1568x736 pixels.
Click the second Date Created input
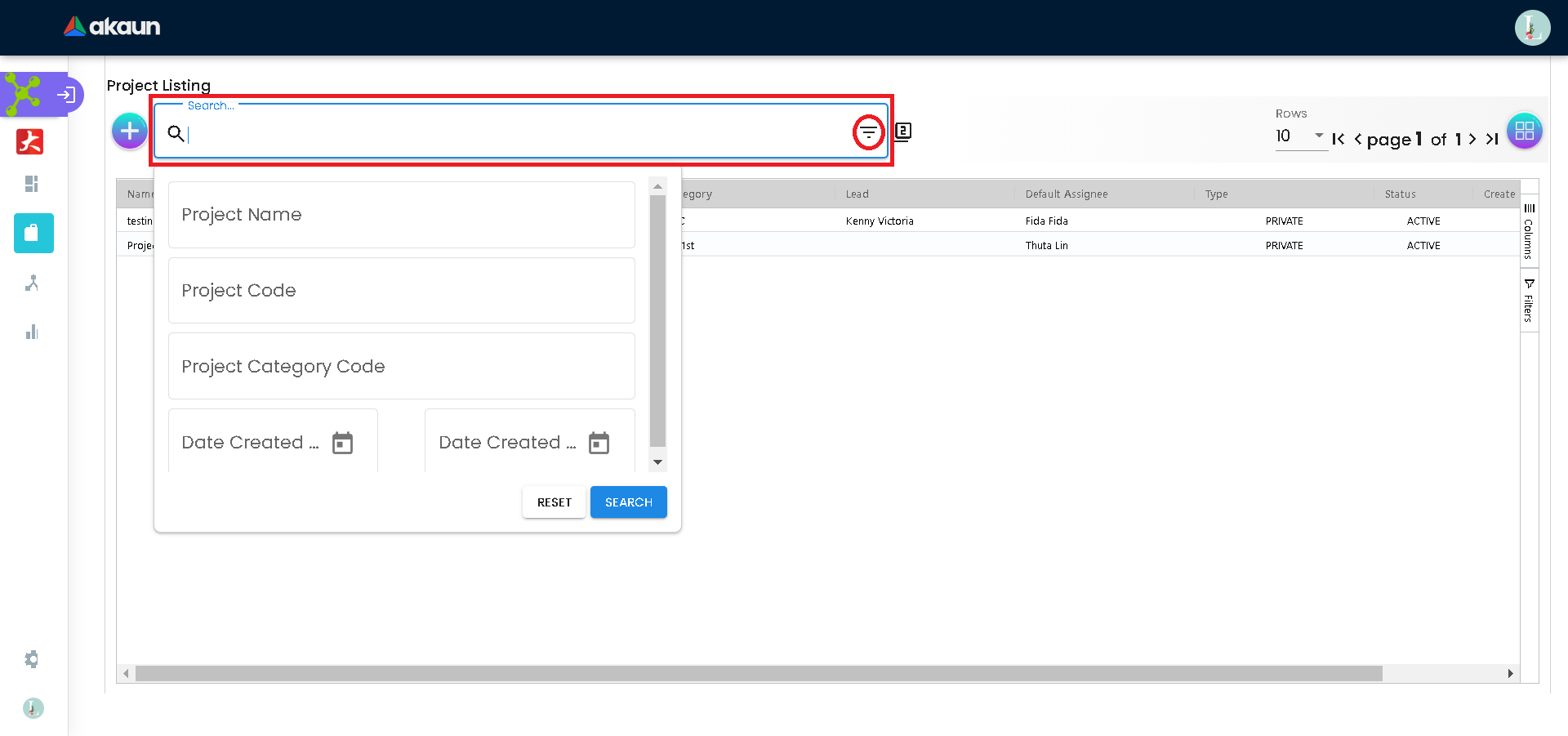tap(530, 442)
